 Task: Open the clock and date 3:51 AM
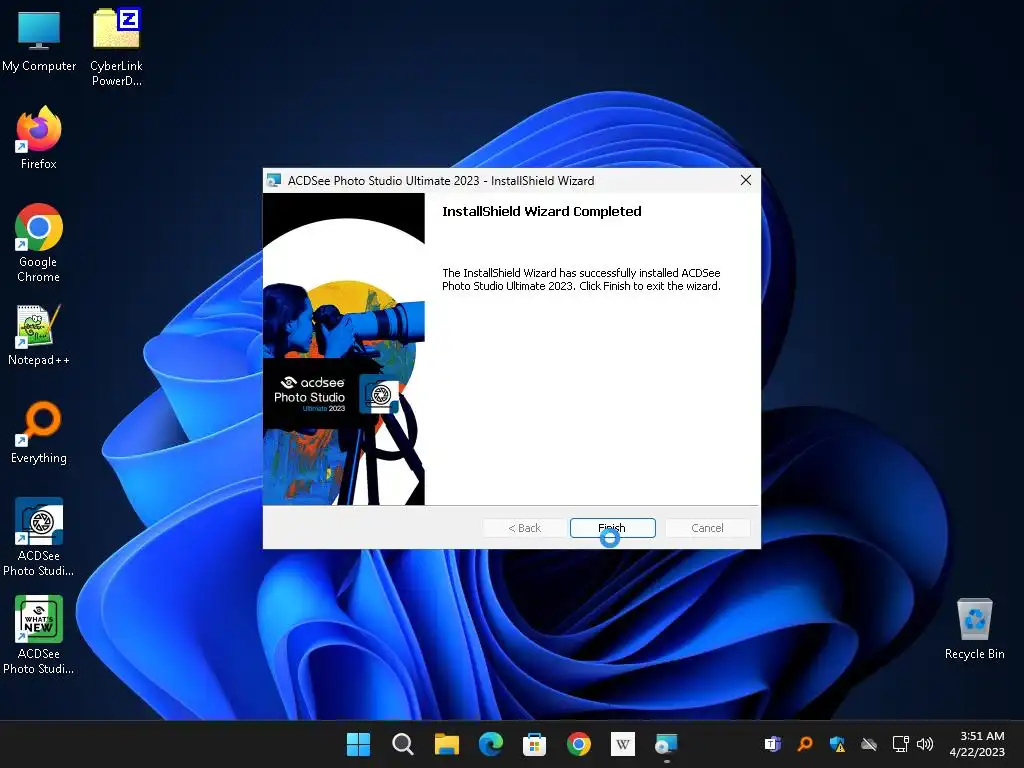tap(977, 744)
